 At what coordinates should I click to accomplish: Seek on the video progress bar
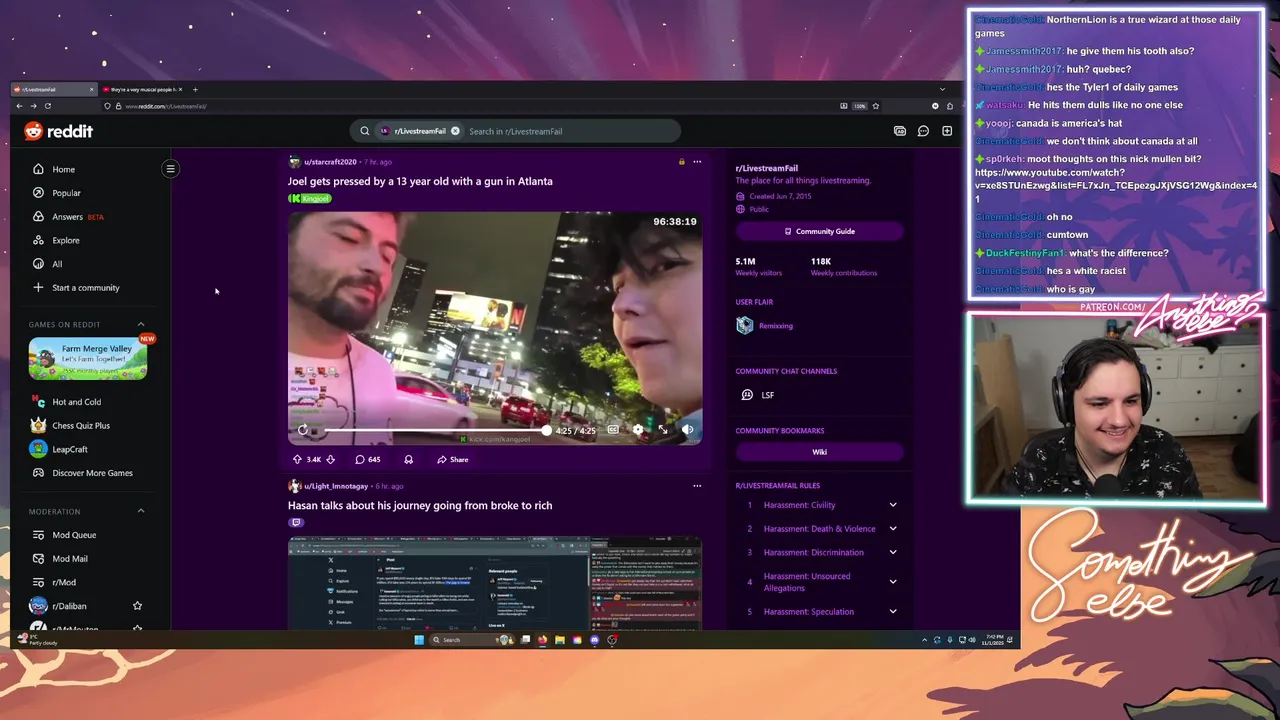click(x=435, y=431)
